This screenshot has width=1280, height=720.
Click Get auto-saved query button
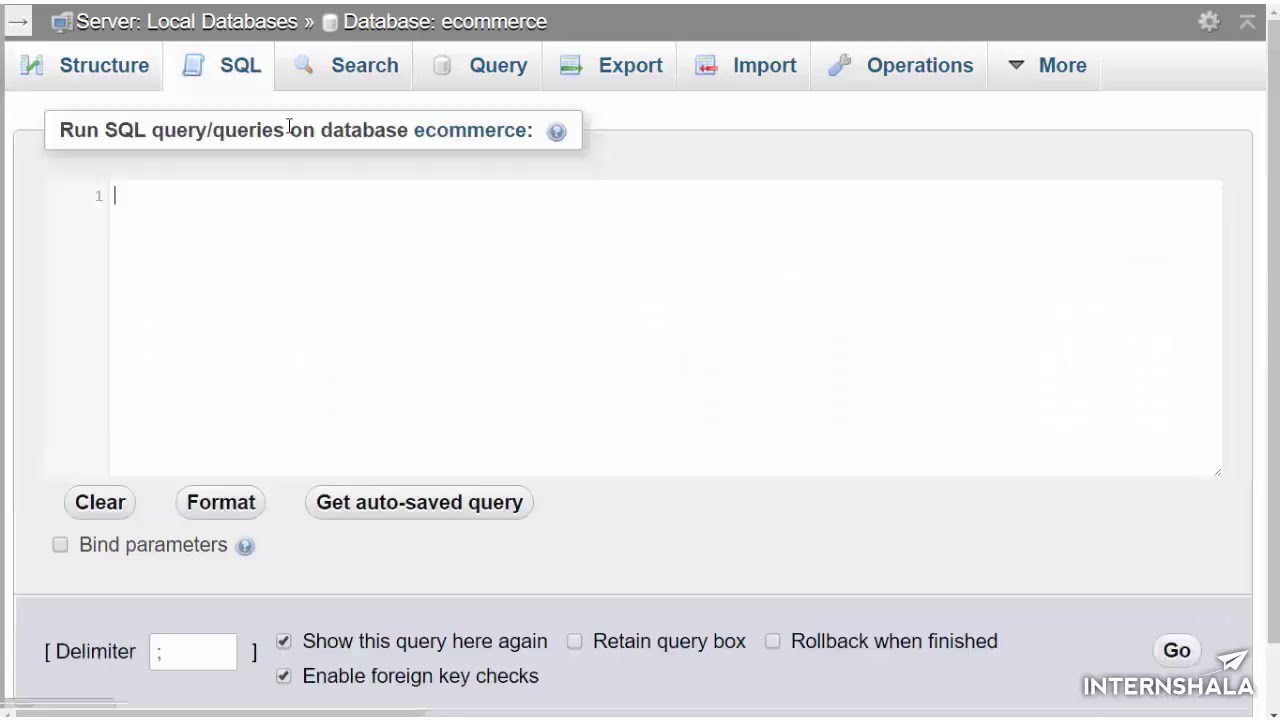coord(419,502)
